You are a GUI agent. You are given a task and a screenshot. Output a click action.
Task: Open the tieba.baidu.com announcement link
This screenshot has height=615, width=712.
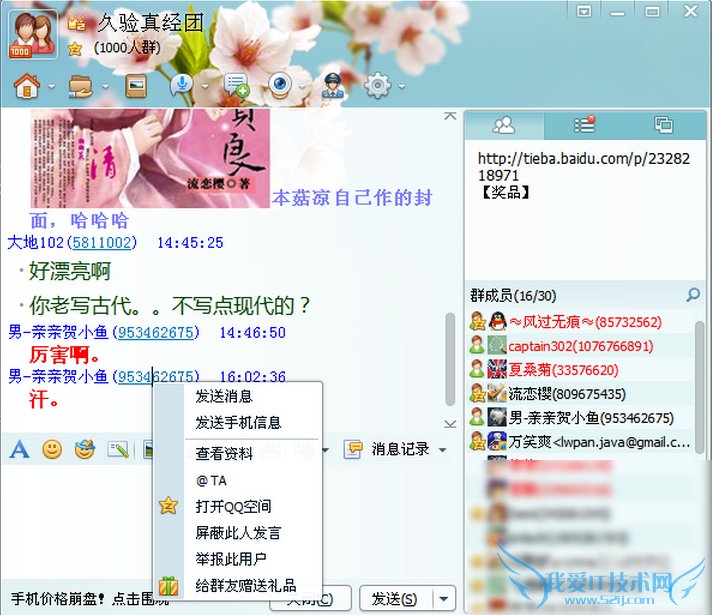[x=584, y=167]
